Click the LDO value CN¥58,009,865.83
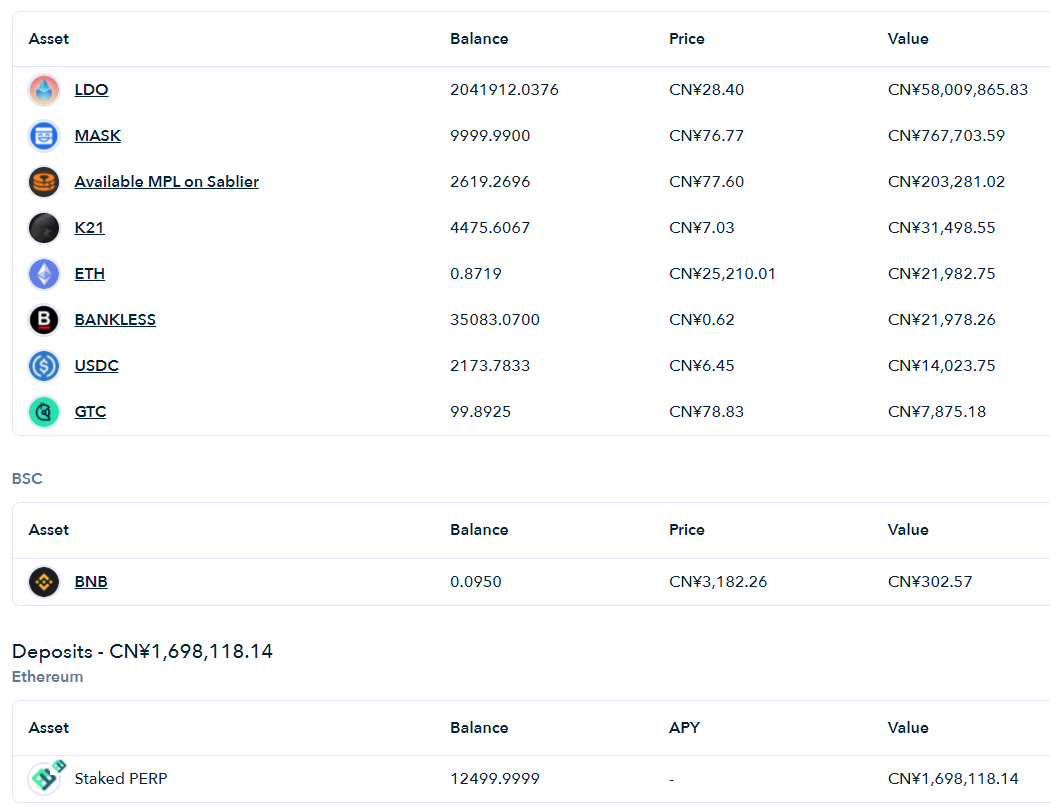This screenshot has height=807, width=1050. pyautogui.click(x=958, y=90)
